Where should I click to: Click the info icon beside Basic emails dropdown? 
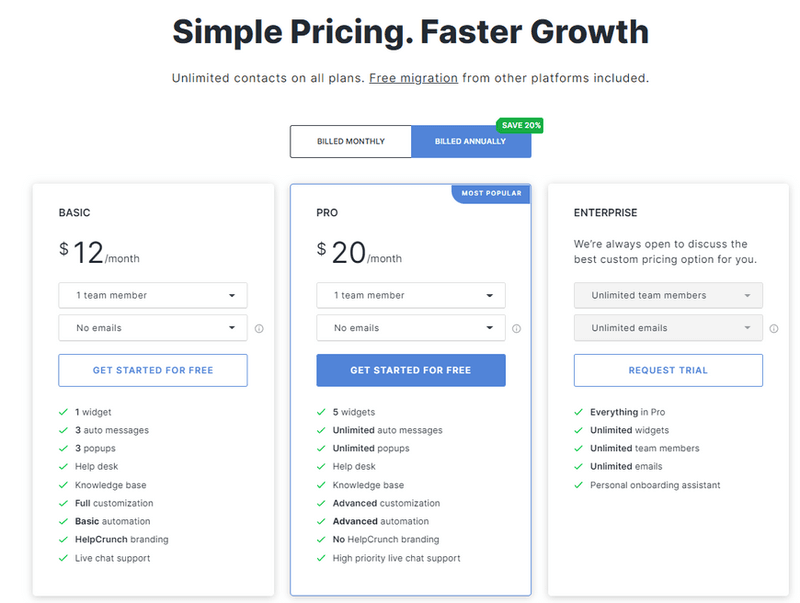pyautogui.click(x=259, y=328)
